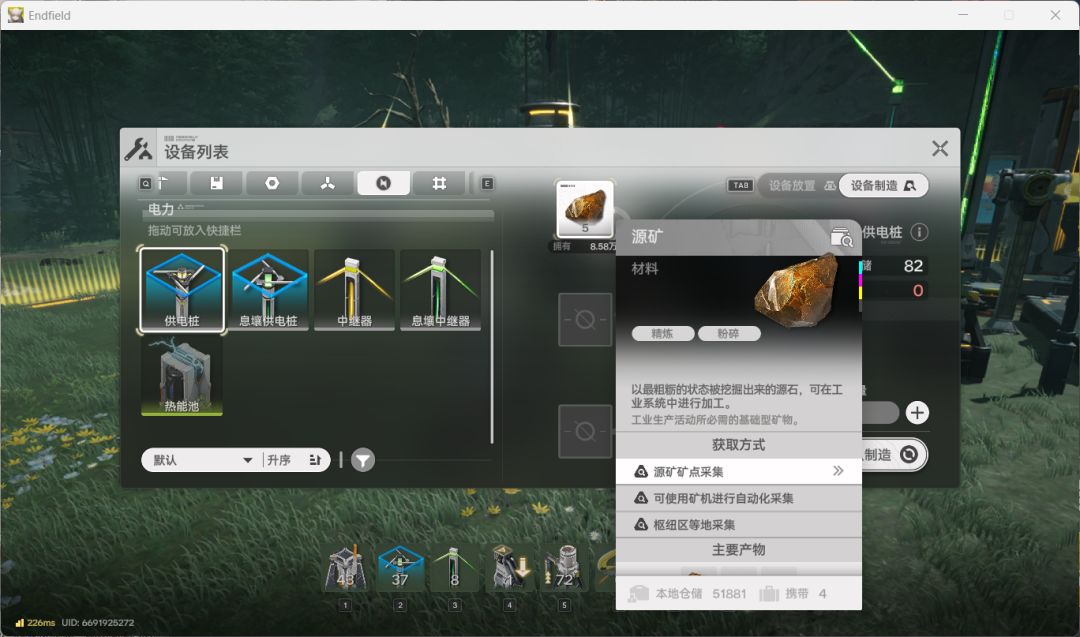
Task: Click the 供电桩 info icon
Action: point(920,232)
